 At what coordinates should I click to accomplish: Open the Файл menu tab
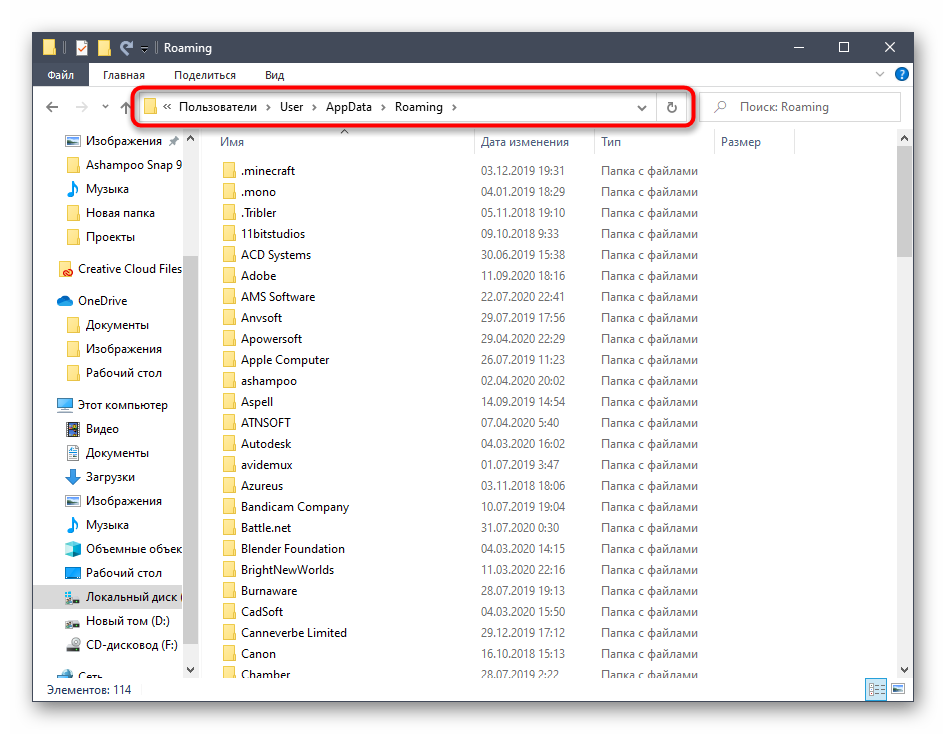pos(60,75)
